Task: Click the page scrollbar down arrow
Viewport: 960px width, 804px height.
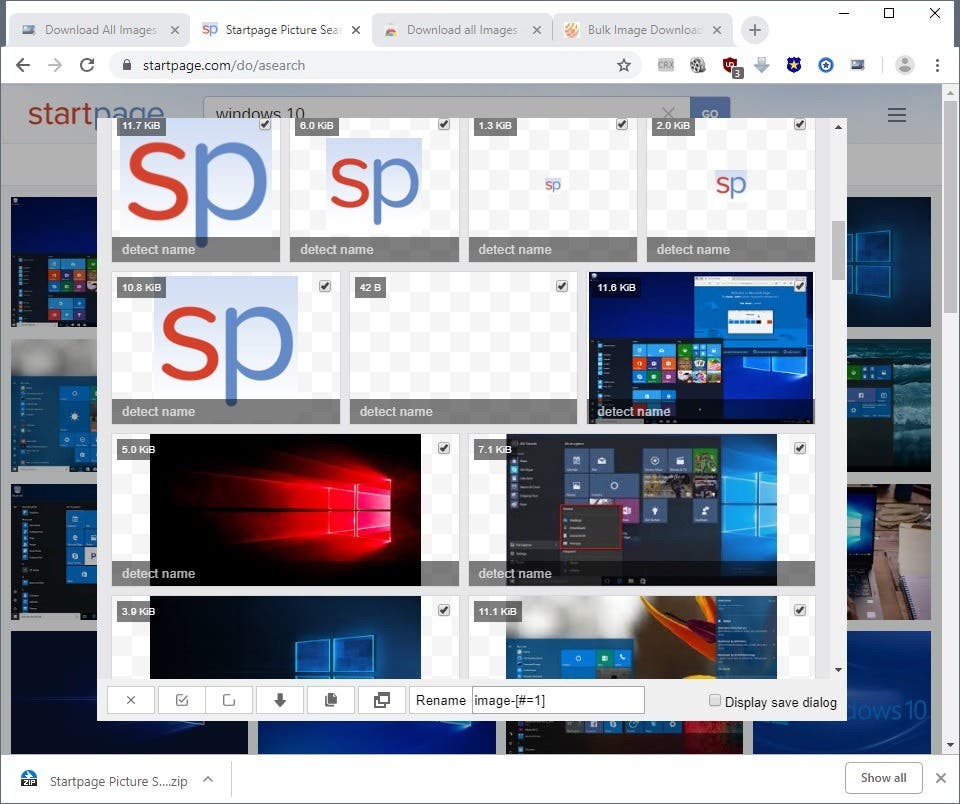Action: (x=950, y=745)
